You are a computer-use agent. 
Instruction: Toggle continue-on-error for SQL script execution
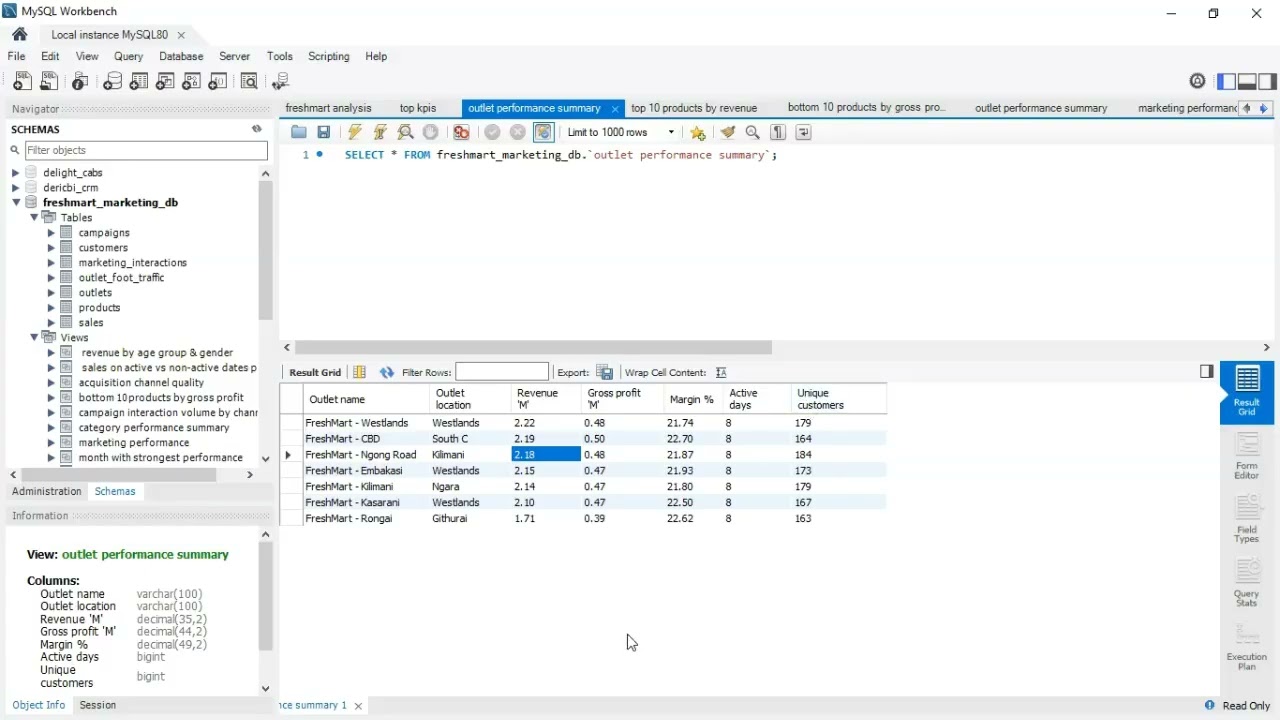[461, 132]
